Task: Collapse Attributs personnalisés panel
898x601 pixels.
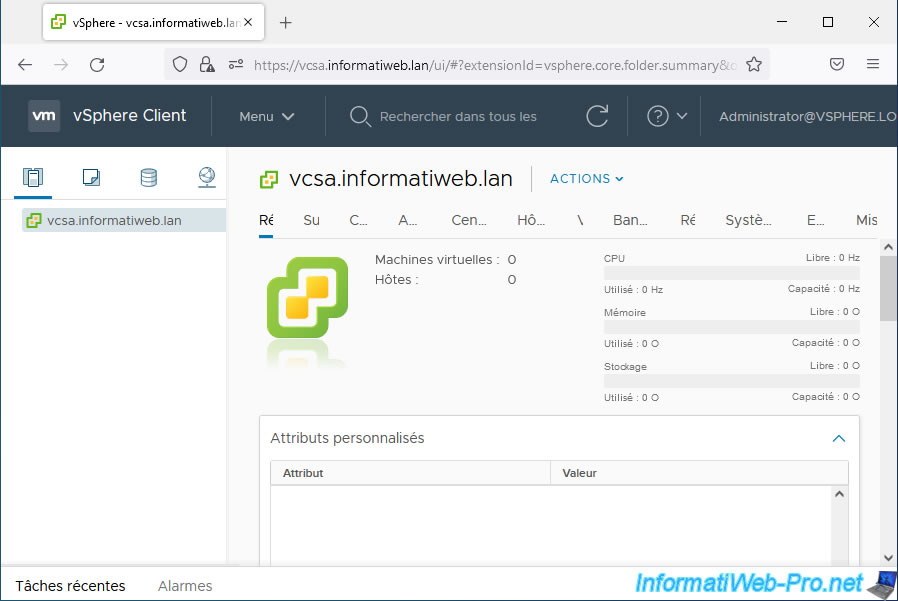Action: pyautogui.click(x=838, y=438)
